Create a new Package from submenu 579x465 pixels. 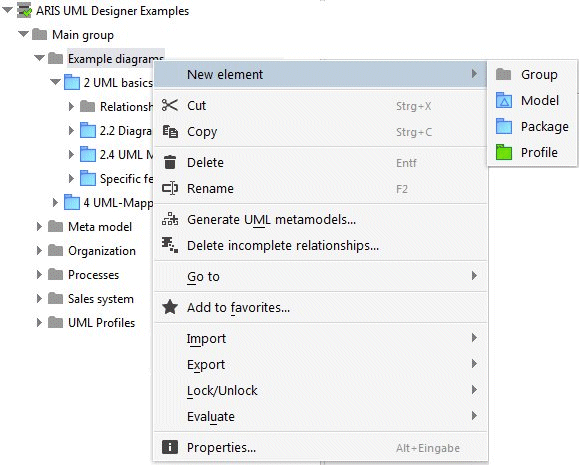click(x=532, y=126)
